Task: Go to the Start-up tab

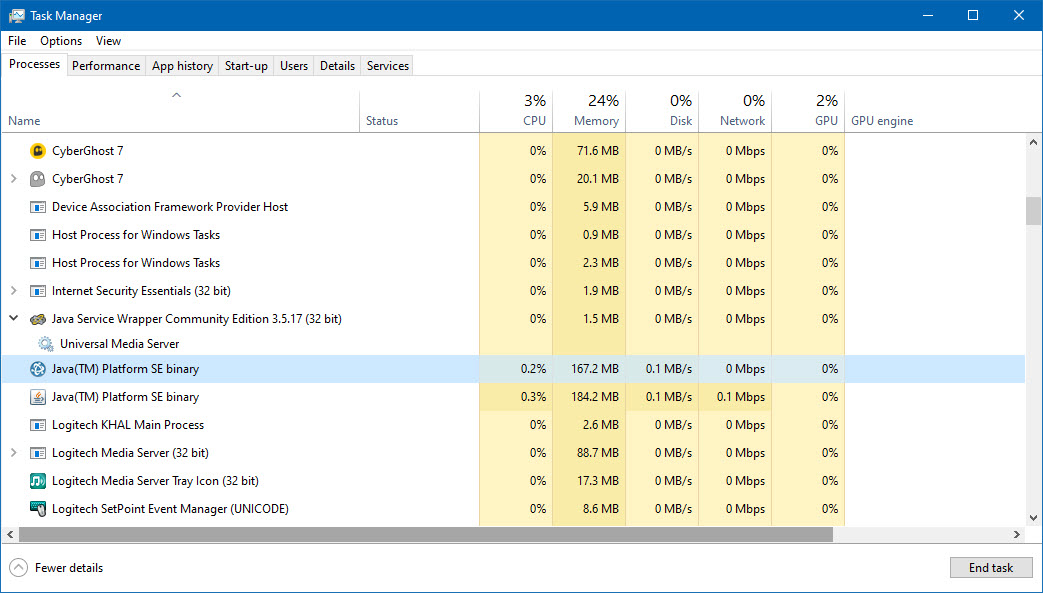Action: (x=246, y=66)
